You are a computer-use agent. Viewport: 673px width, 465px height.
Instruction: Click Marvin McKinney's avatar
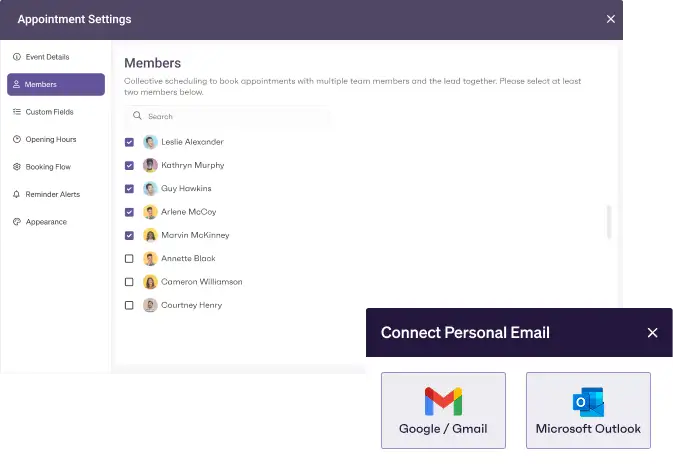click(x=150, y=235)
